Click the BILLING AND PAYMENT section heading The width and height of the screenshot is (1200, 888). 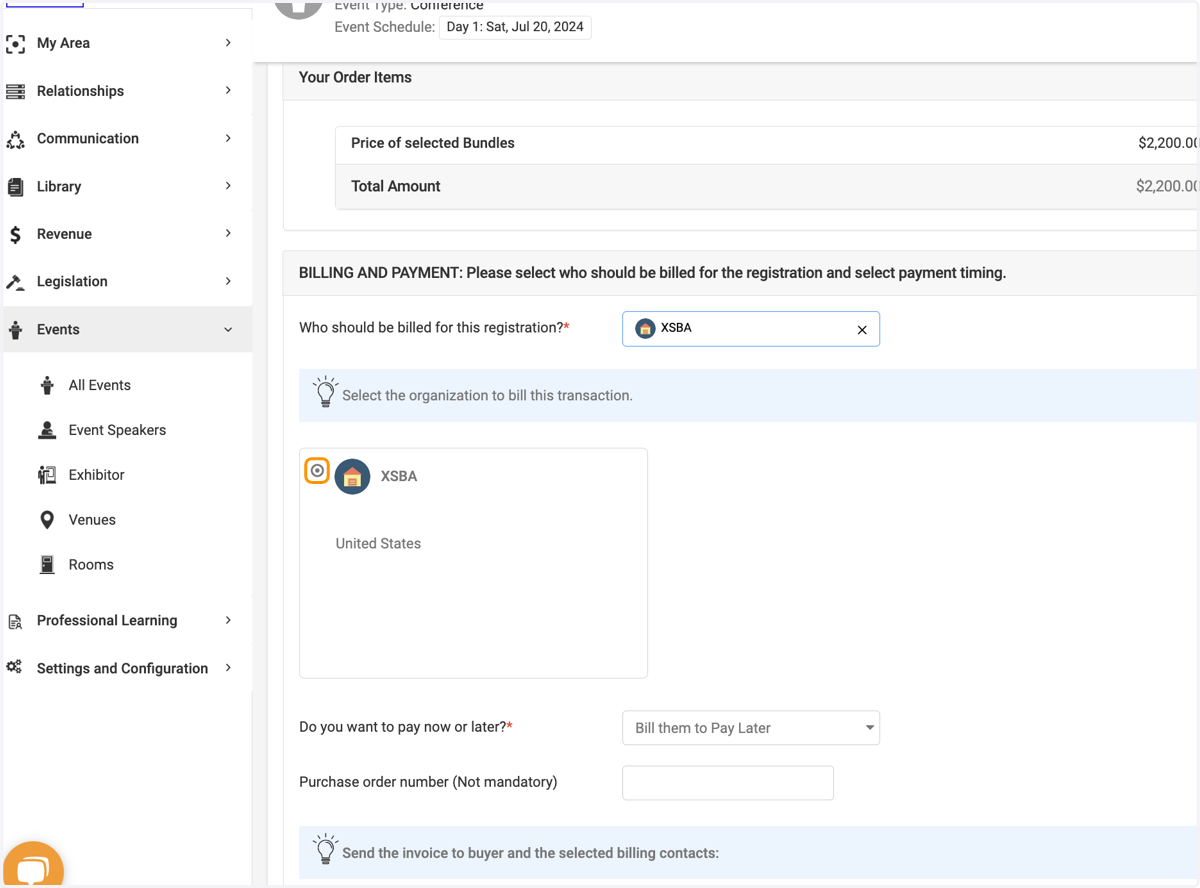pos(652,273)
